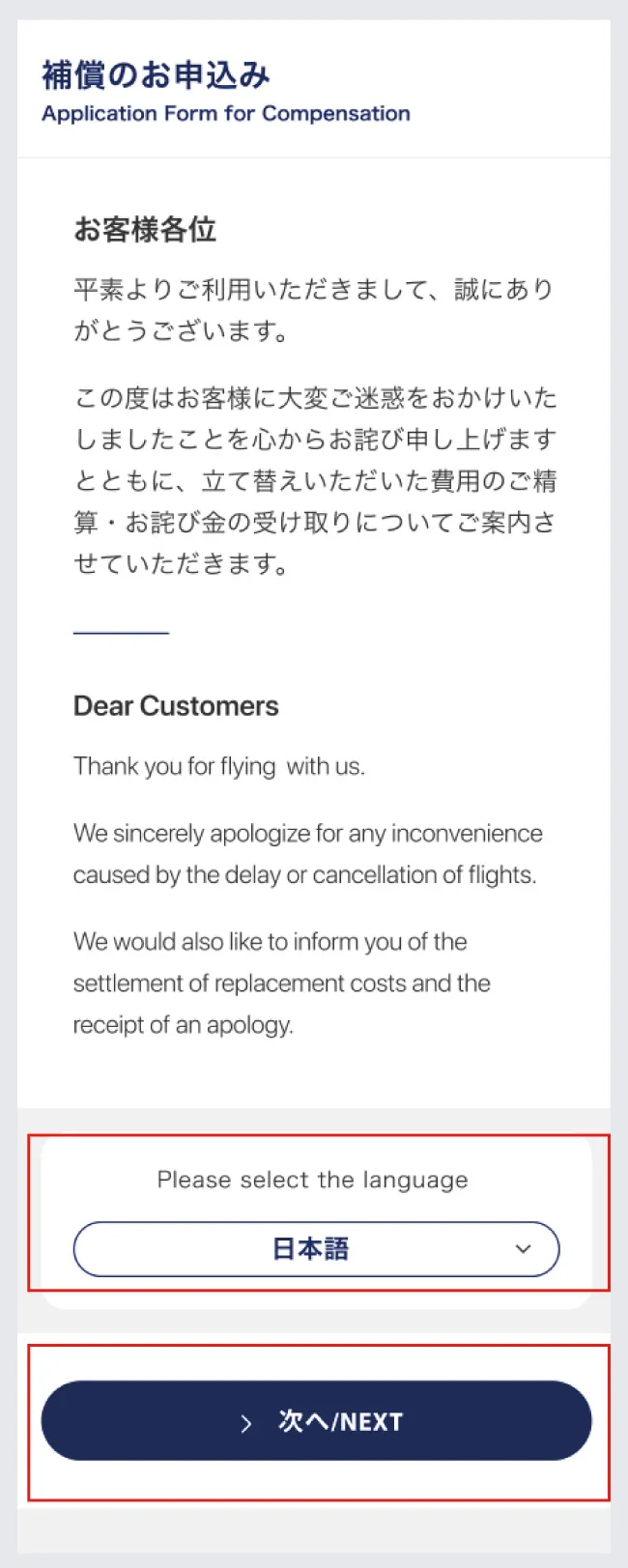628x1568 pixels.
Task: Click the right arrow icon on the NEXT button
Action: coord(246,1422)
